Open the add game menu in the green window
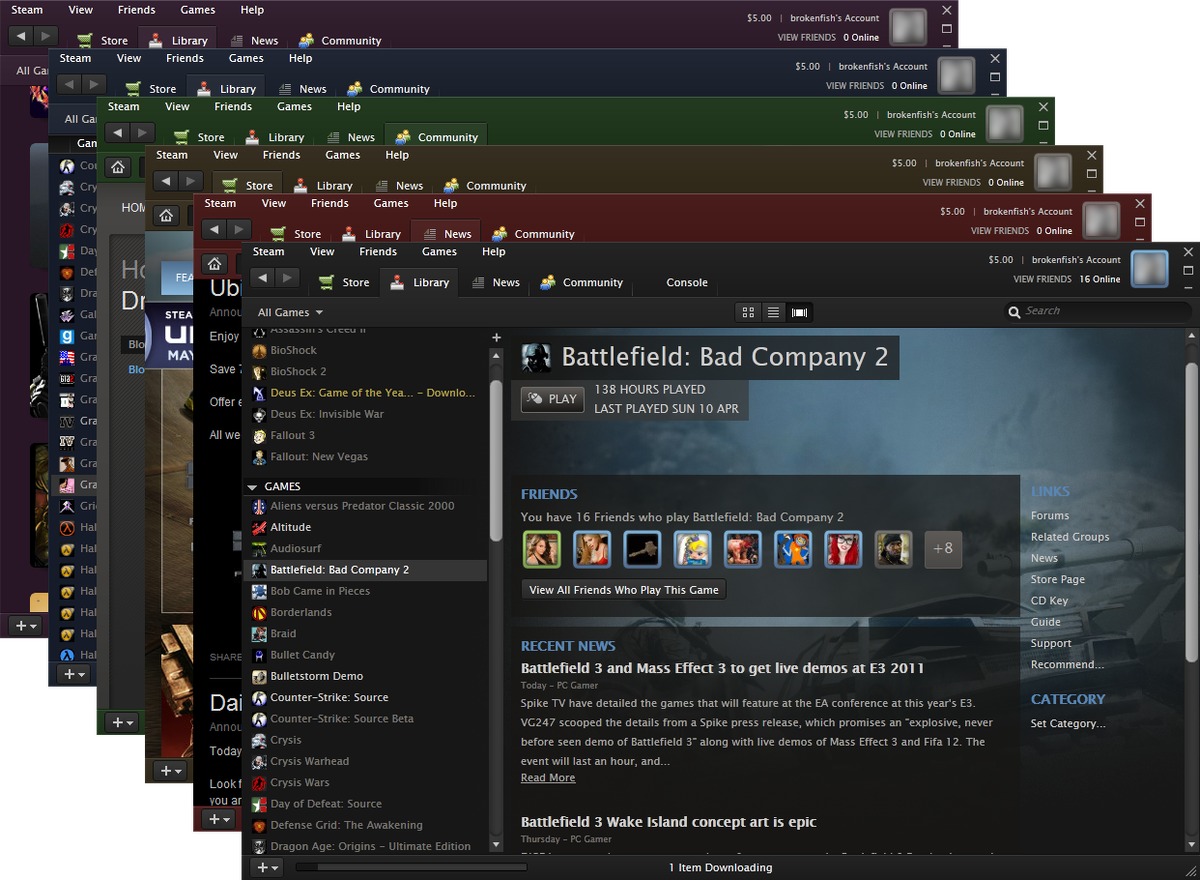This screenshot has height=880, width=1200. 123,722
